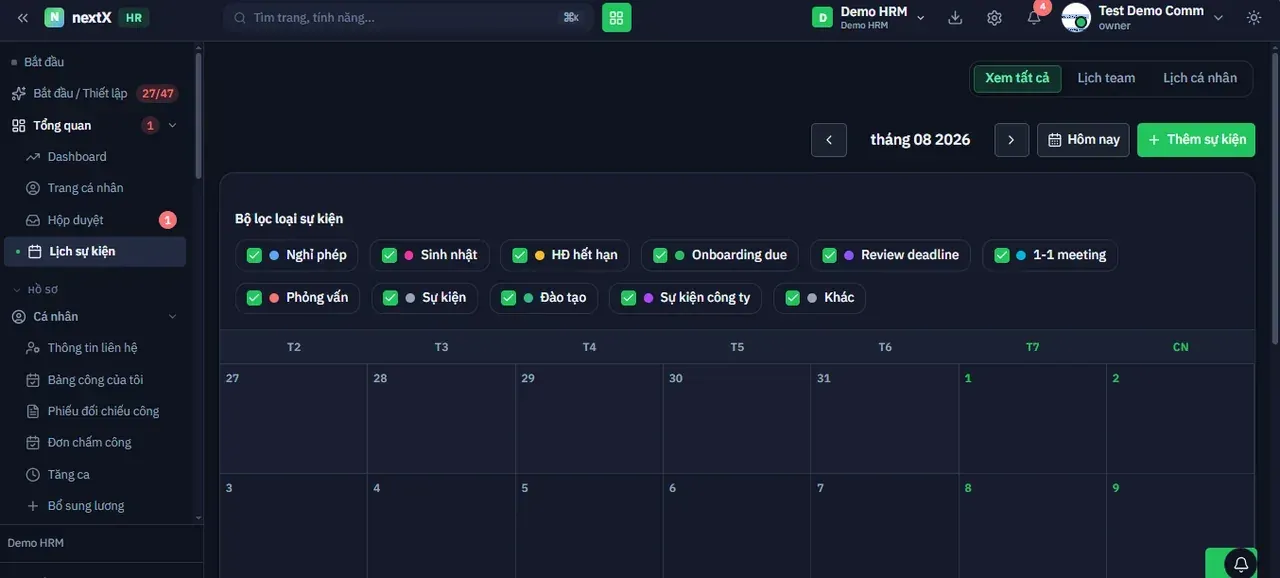Open Bảng công của tôi

[x=95, y=380]
